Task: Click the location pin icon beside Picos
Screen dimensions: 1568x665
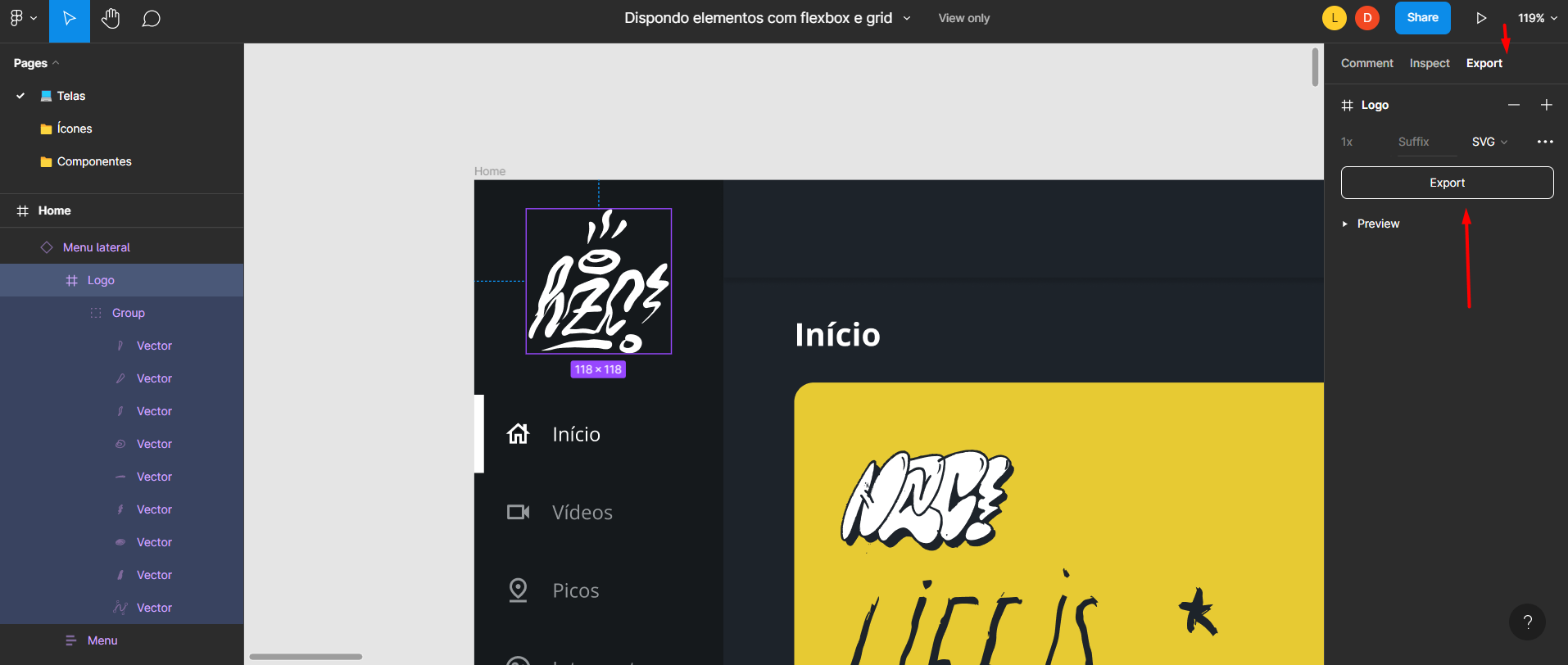Action: pos(518,590)
